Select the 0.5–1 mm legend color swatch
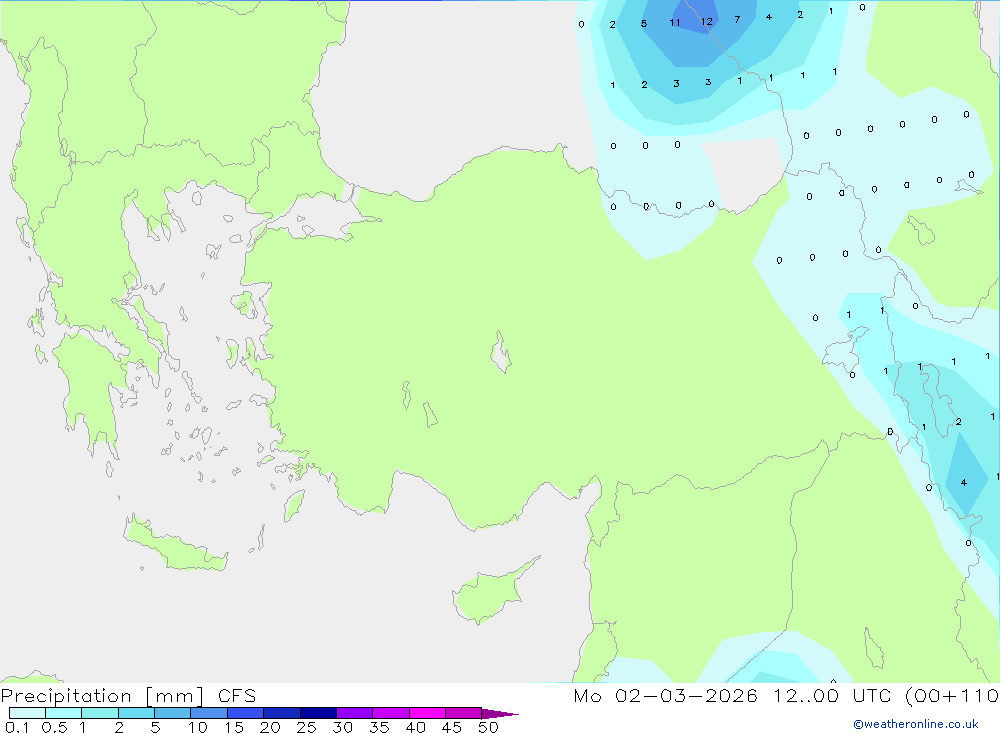 tap(64, 713)
